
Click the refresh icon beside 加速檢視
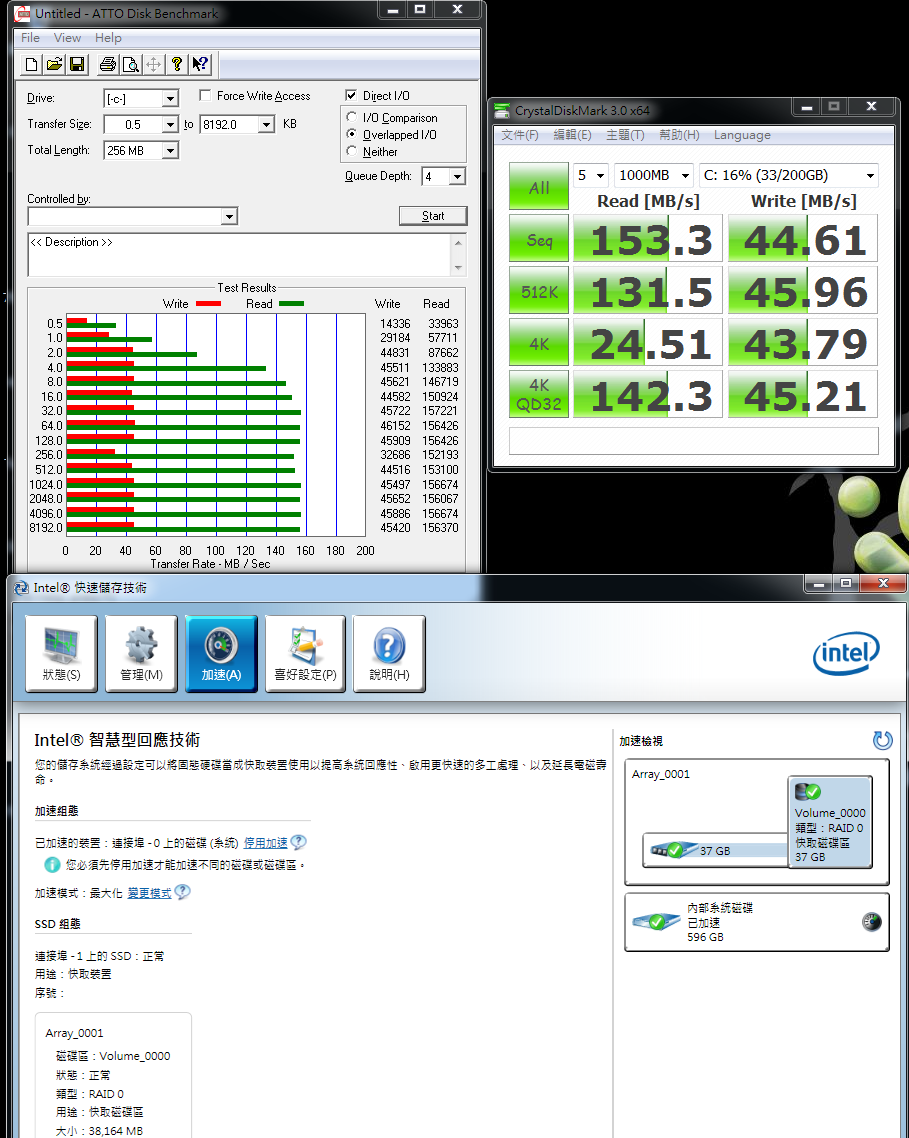(x=882, y=740)
